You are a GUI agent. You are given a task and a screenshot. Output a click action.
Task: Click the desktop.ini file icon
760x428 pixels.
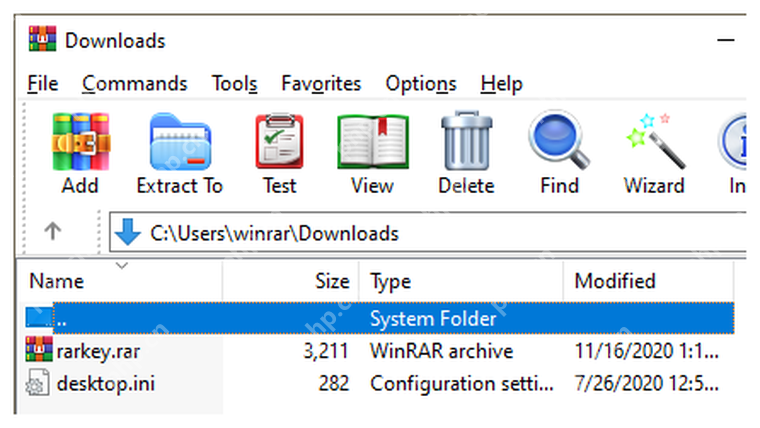click(37, 382)
